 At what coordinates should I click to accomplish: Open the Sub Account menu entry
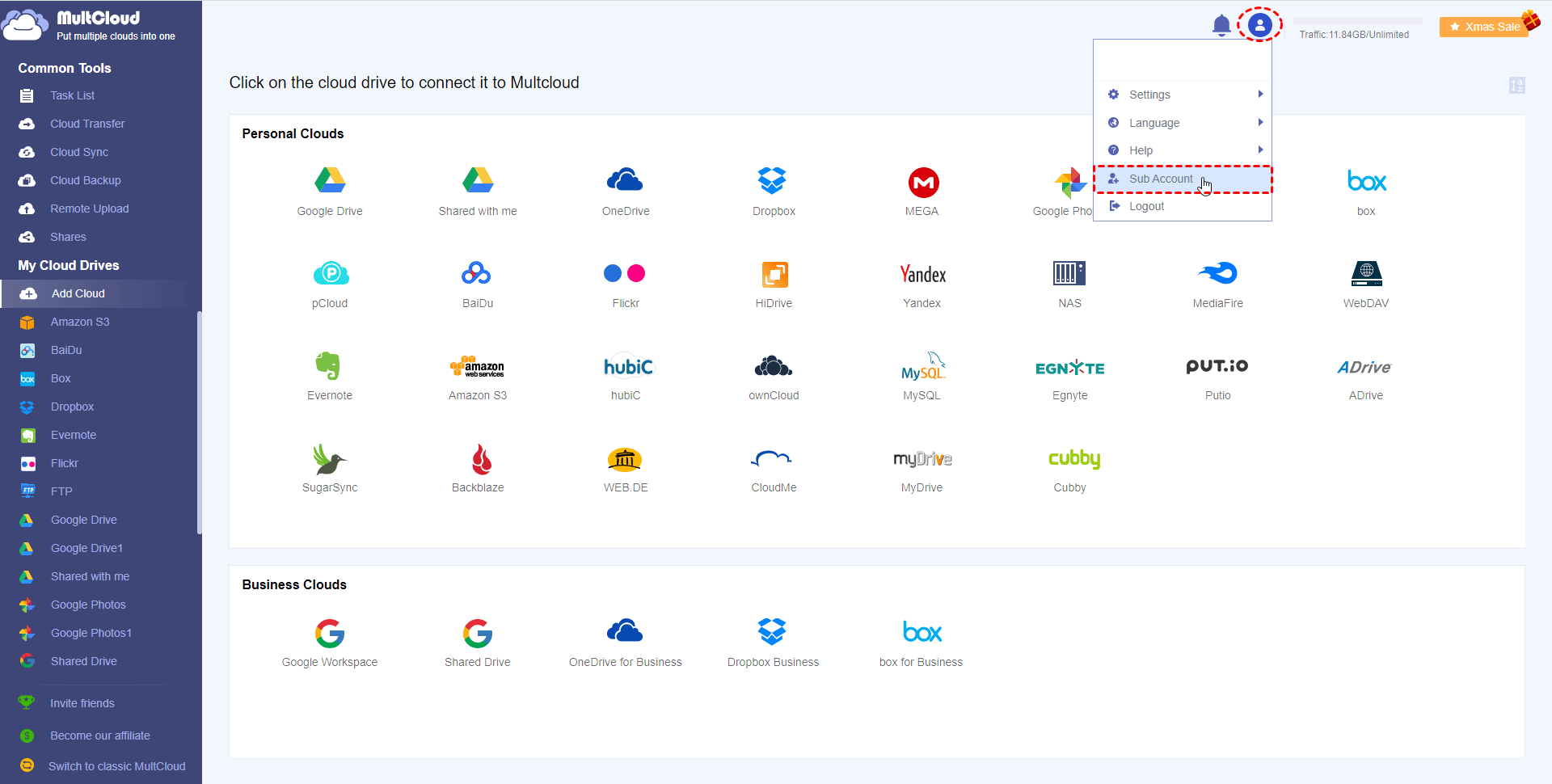1183,179
